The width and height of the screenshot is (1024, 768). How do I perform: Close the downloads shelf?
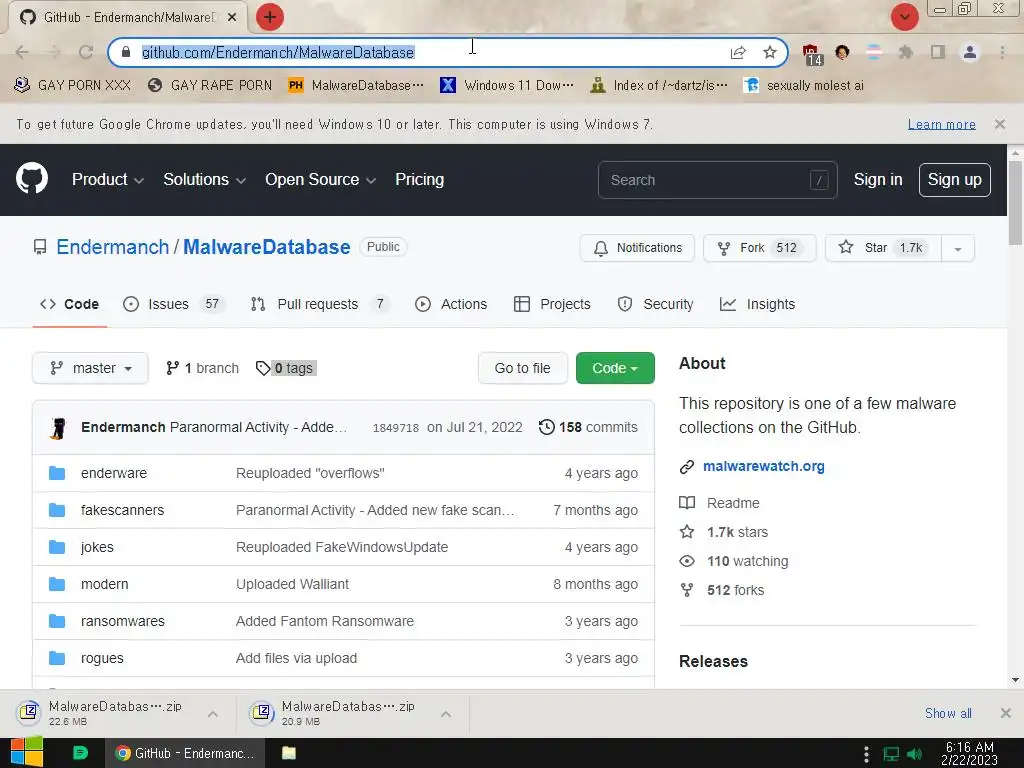(x=1006, y=712)
